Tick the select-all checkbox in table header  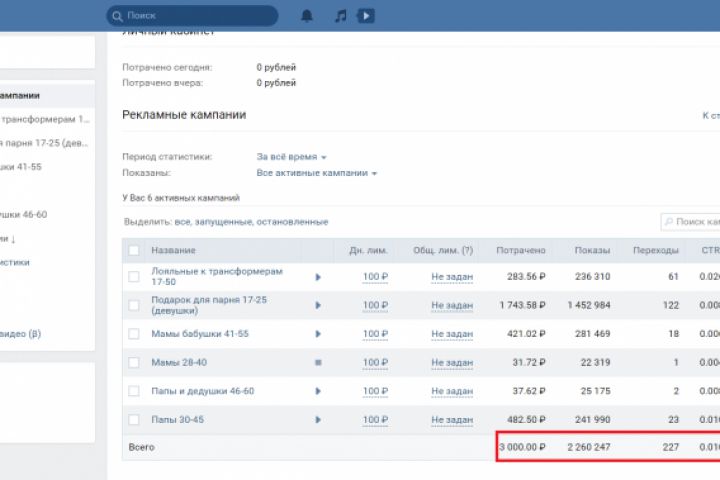point(134,249)
